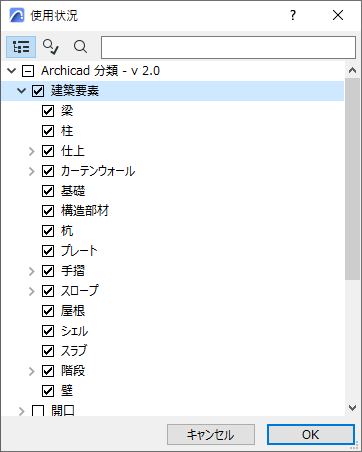Select the 柱 row label
The width and height of the screenshot is (362, 452).
(x=67, y=131)
